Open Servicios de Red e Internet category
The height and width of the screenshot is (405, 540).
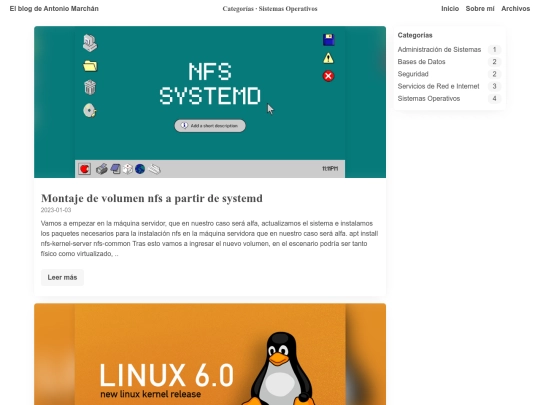coord(438,86)
